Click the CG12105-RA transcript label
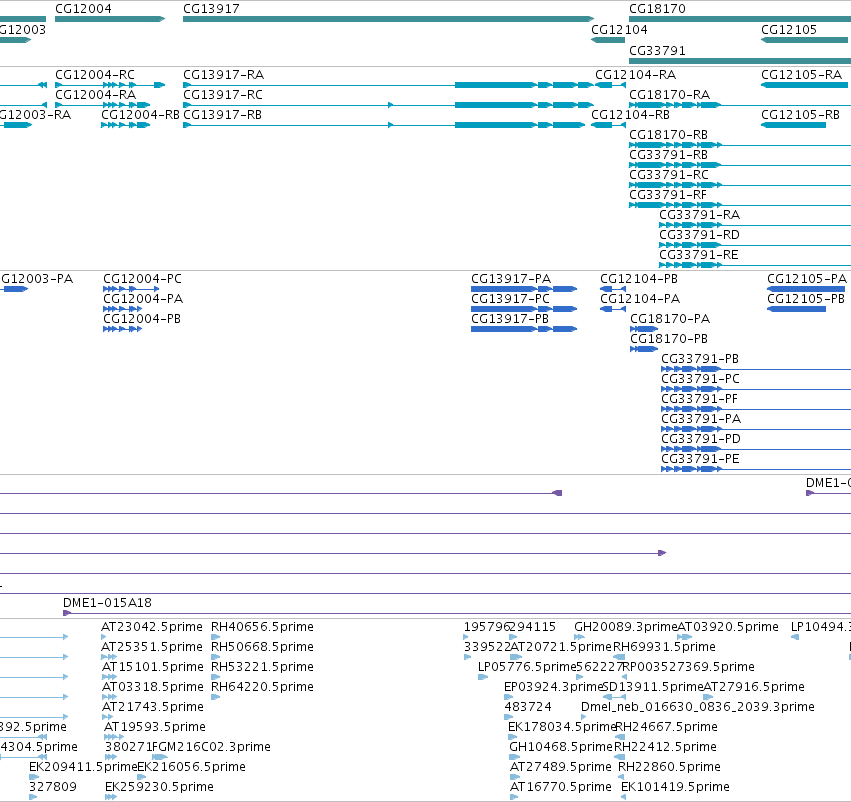Image resolution: width=851 pixels, height=802 pixels. coord(802,74)
